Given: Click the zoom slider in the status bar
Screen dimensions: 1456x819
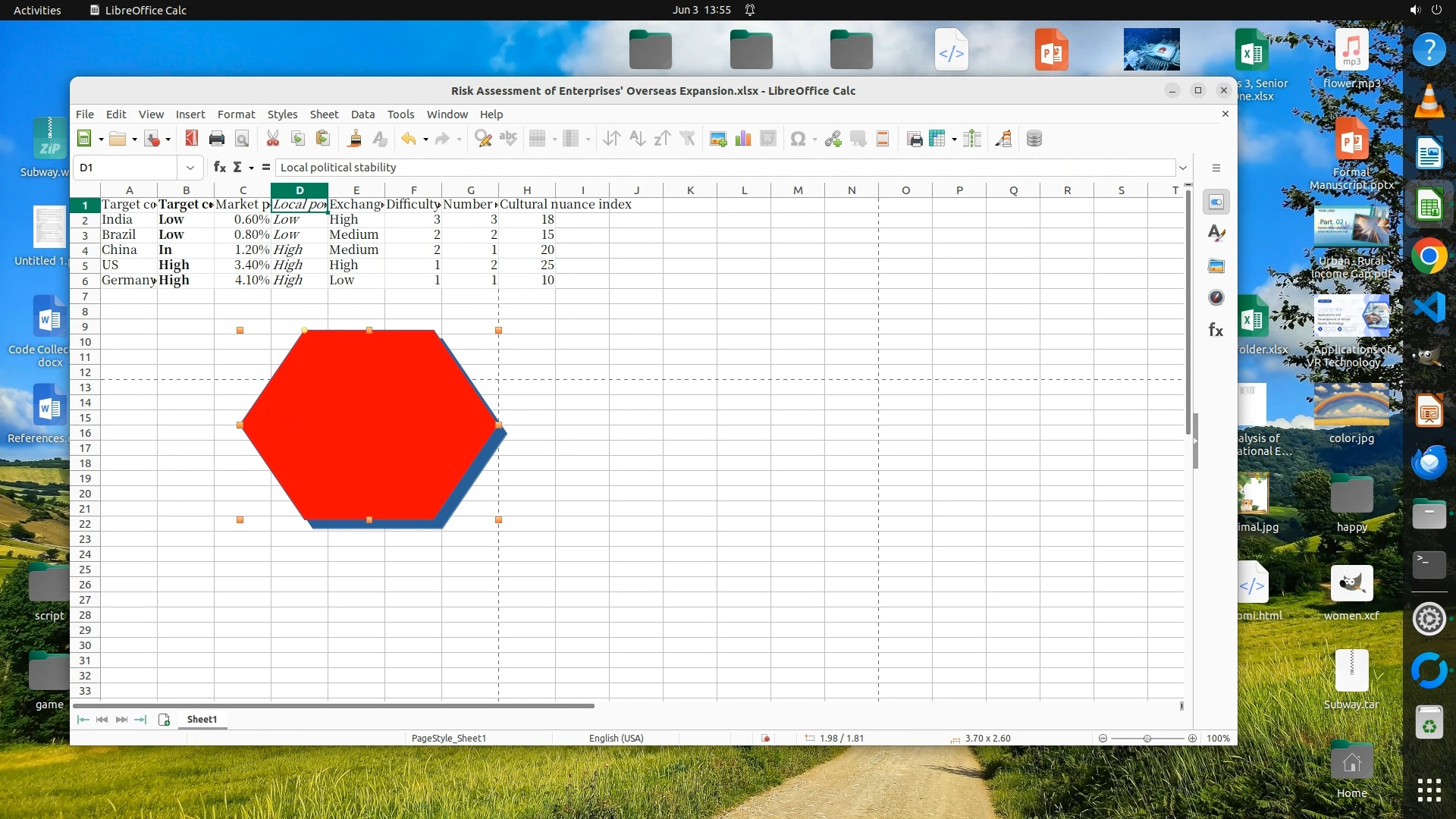Looking at the screenshot, I should (1147, 738).
